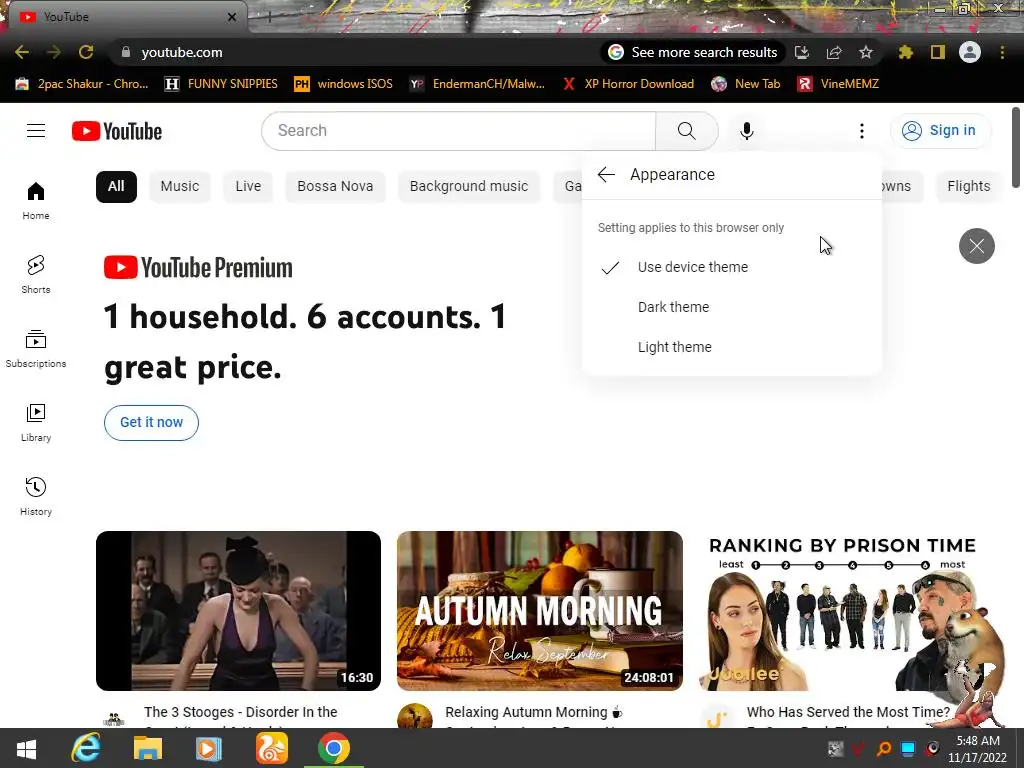Click the install app icon in the address bar
Viewport: 1024px width, 768px height.
802,52
